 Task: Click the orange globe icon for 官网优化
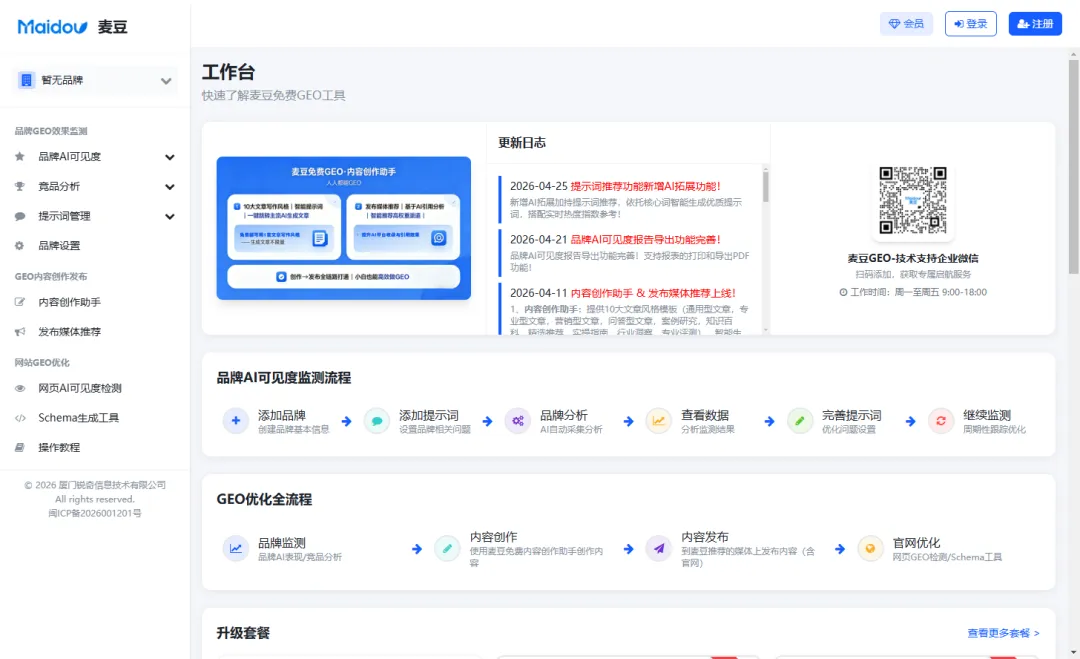[871, 549]
